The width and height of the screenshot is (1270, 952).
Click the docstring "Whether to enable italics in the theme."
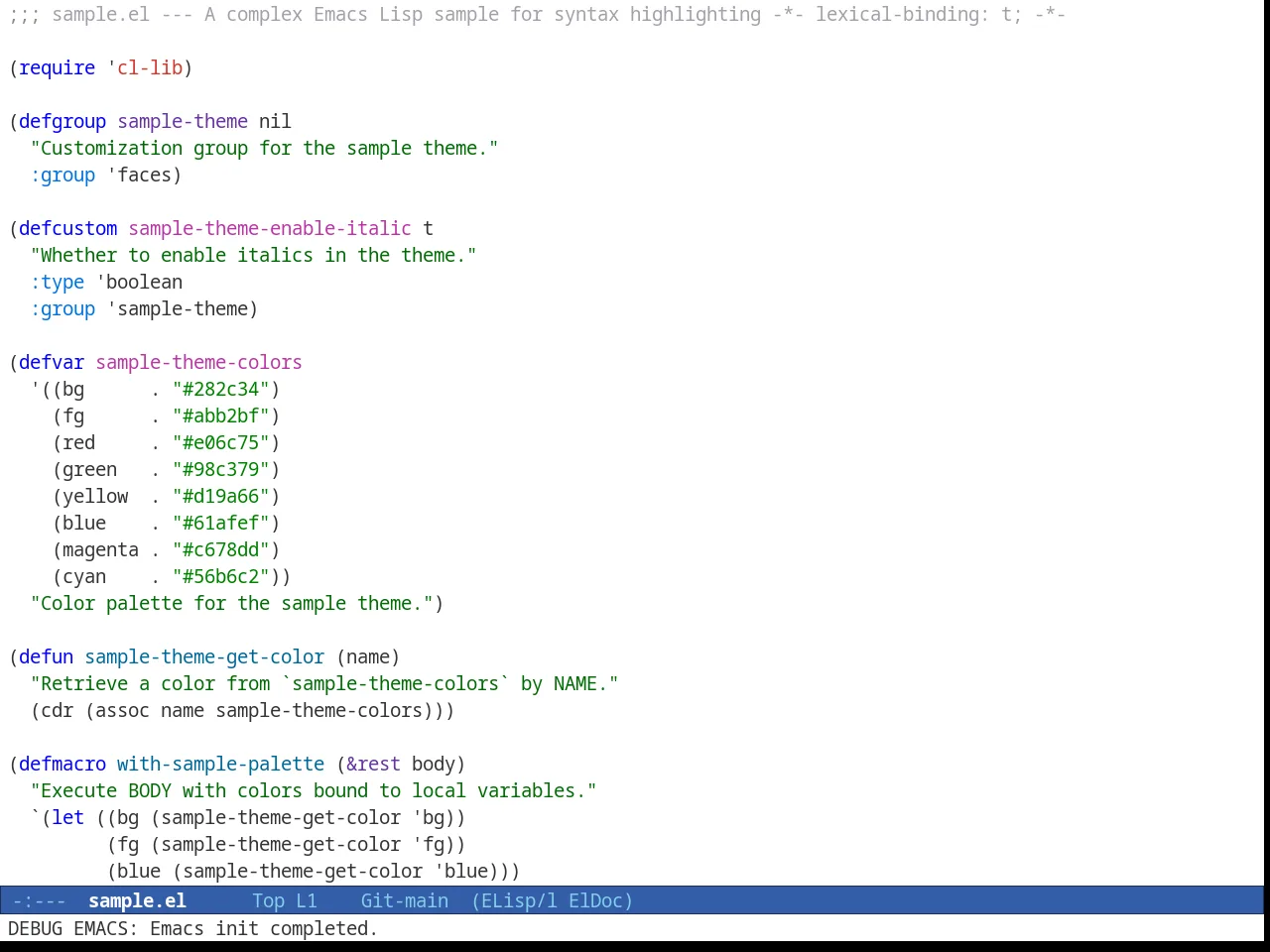(x=254, y=255)
